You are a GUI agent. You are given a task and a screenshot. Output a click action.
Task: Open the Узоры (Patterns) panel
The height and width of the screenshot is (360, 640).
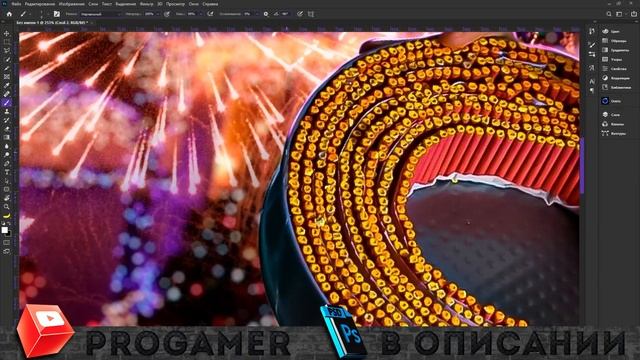tap(612, 60)
